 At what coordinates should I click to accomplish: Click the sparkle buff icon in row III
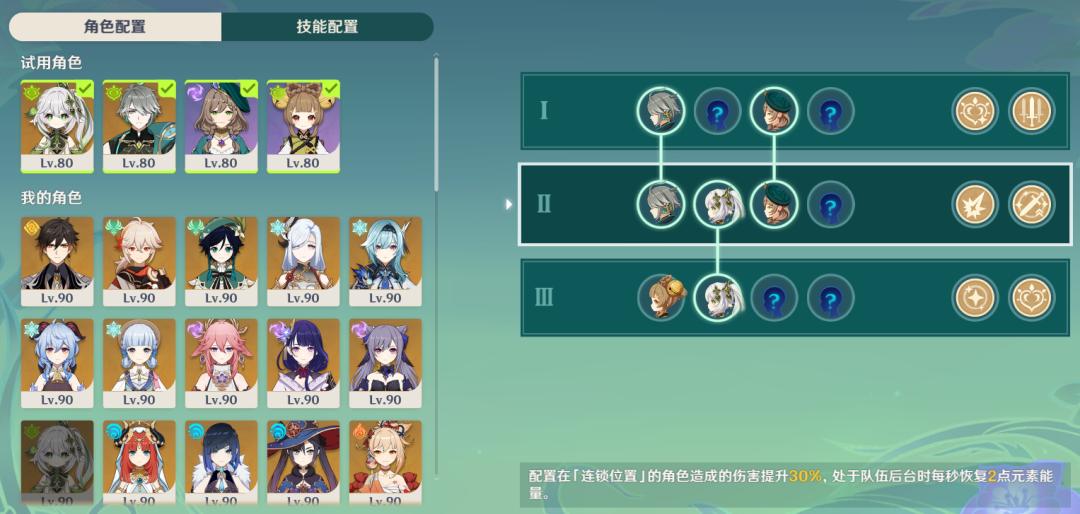coord(975,298)
